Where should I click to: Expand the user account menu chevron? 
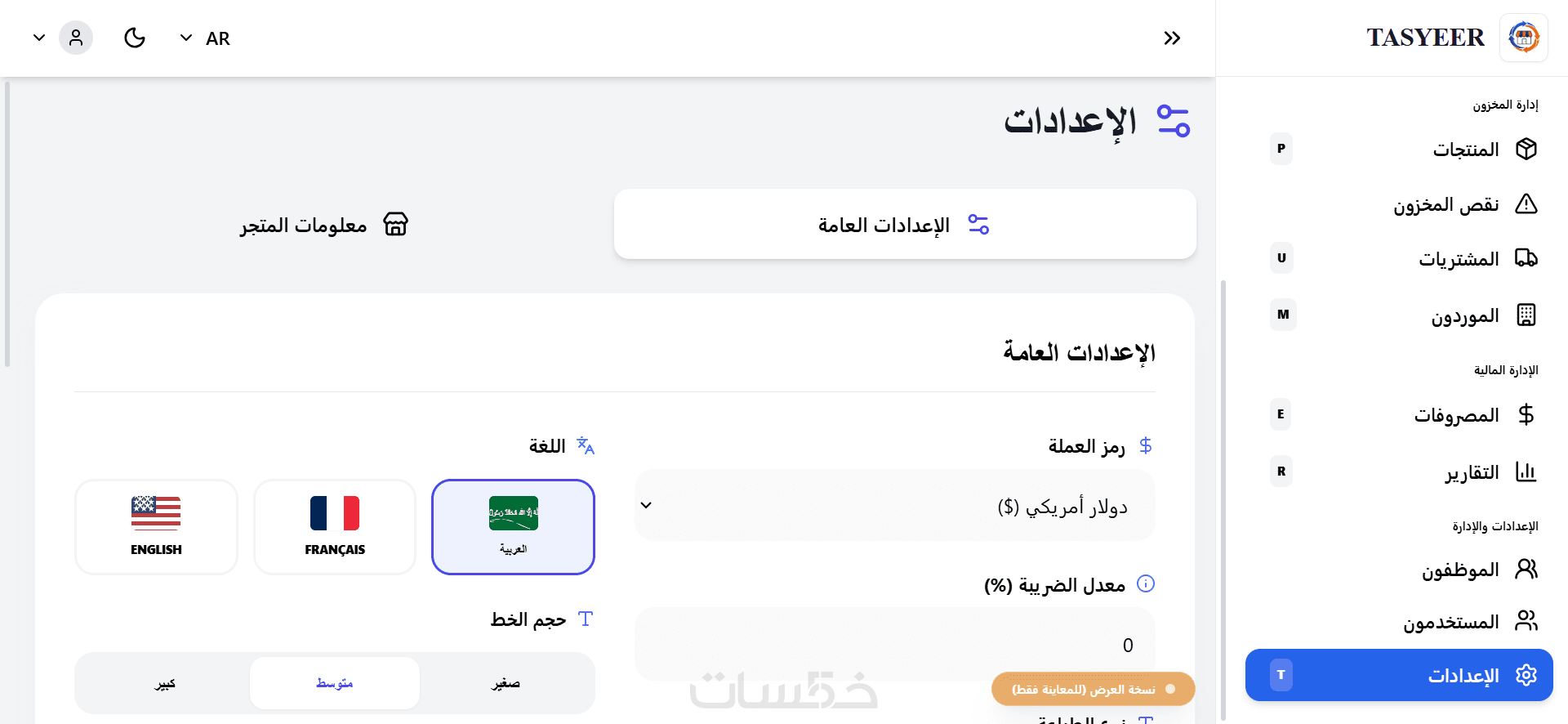[x=38, y=38]
